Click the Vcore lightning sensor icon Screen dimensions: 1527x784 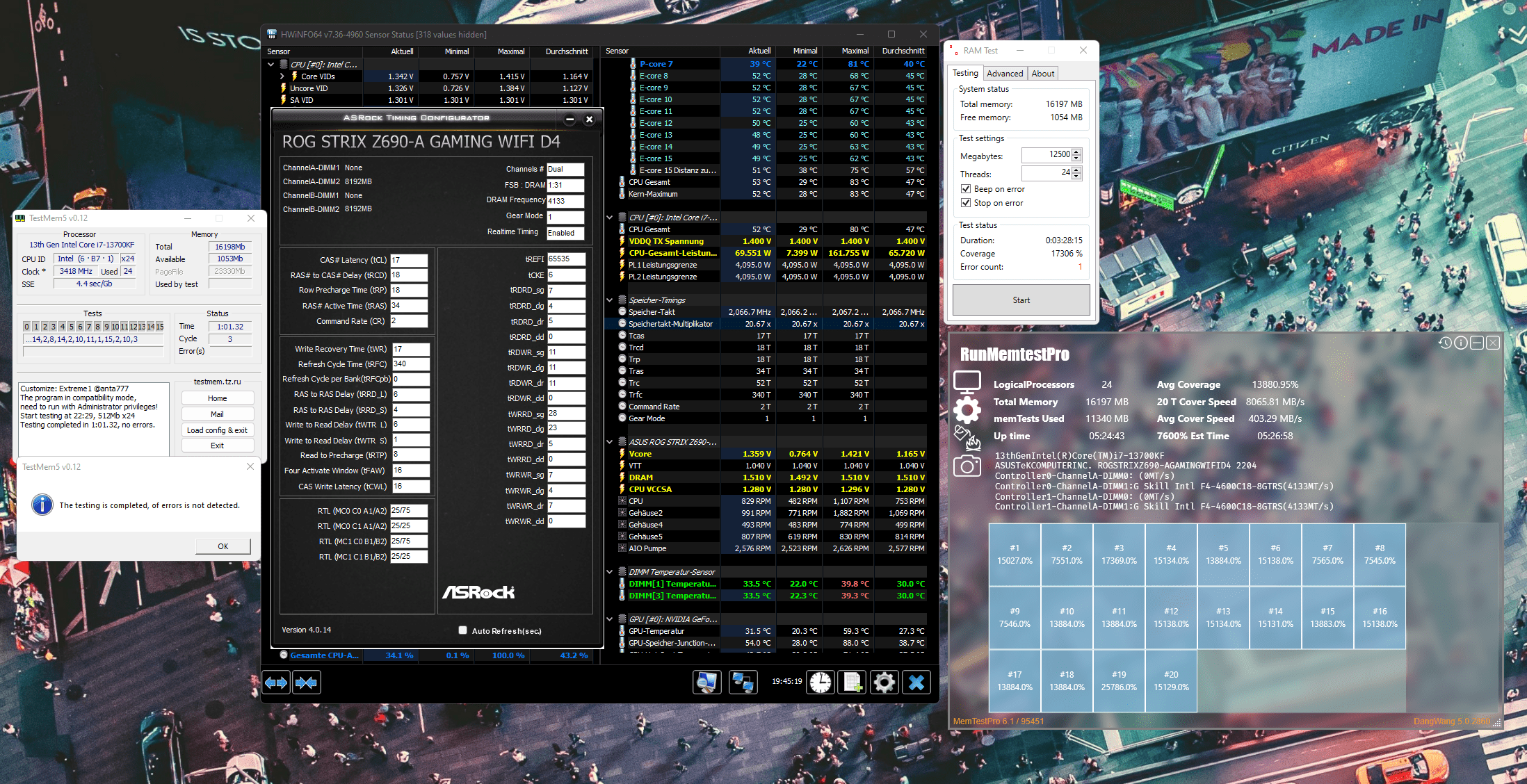coord(622,454)
